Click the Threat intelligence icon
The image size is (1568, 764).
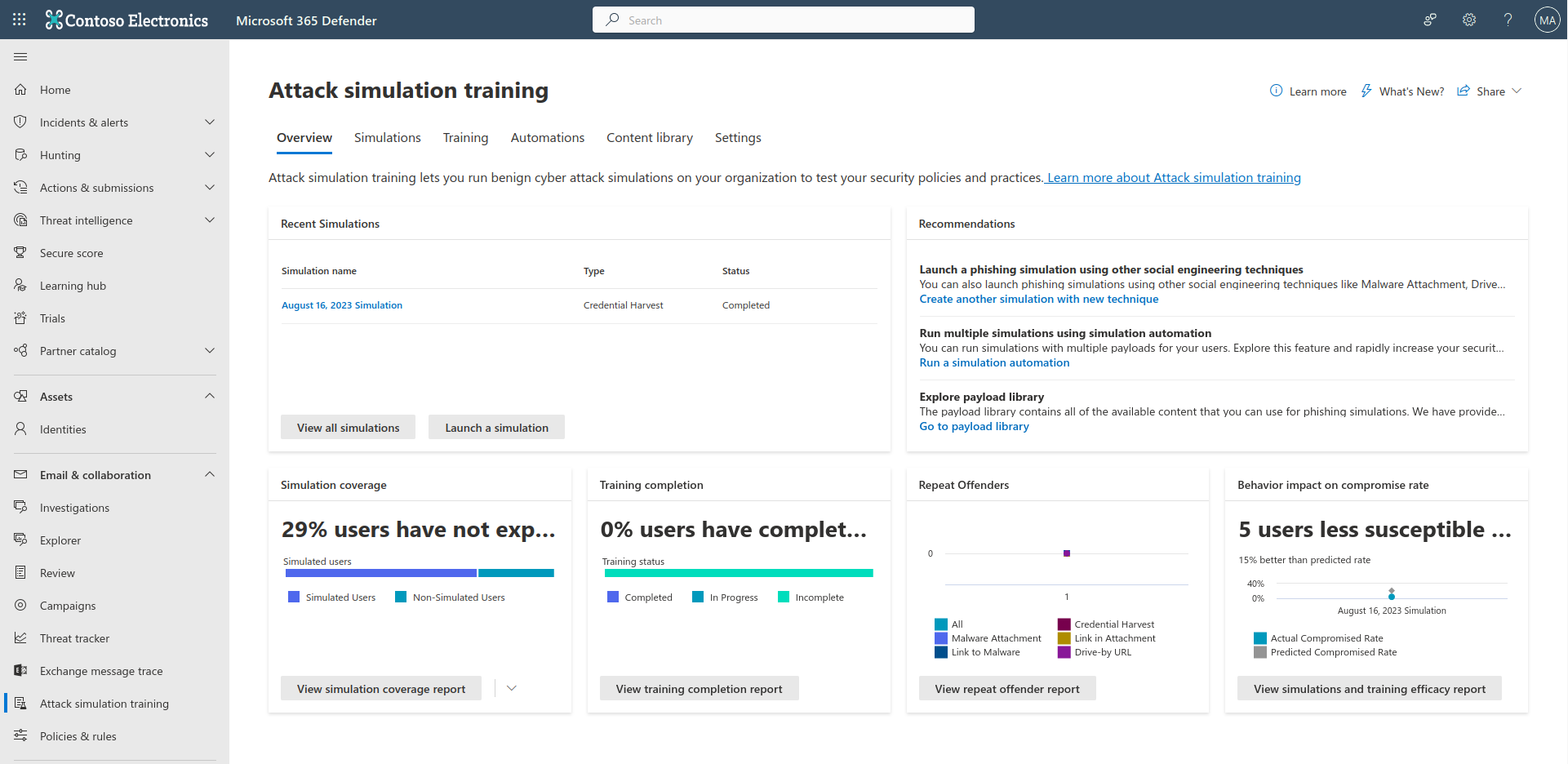click(x=20, y=220)
